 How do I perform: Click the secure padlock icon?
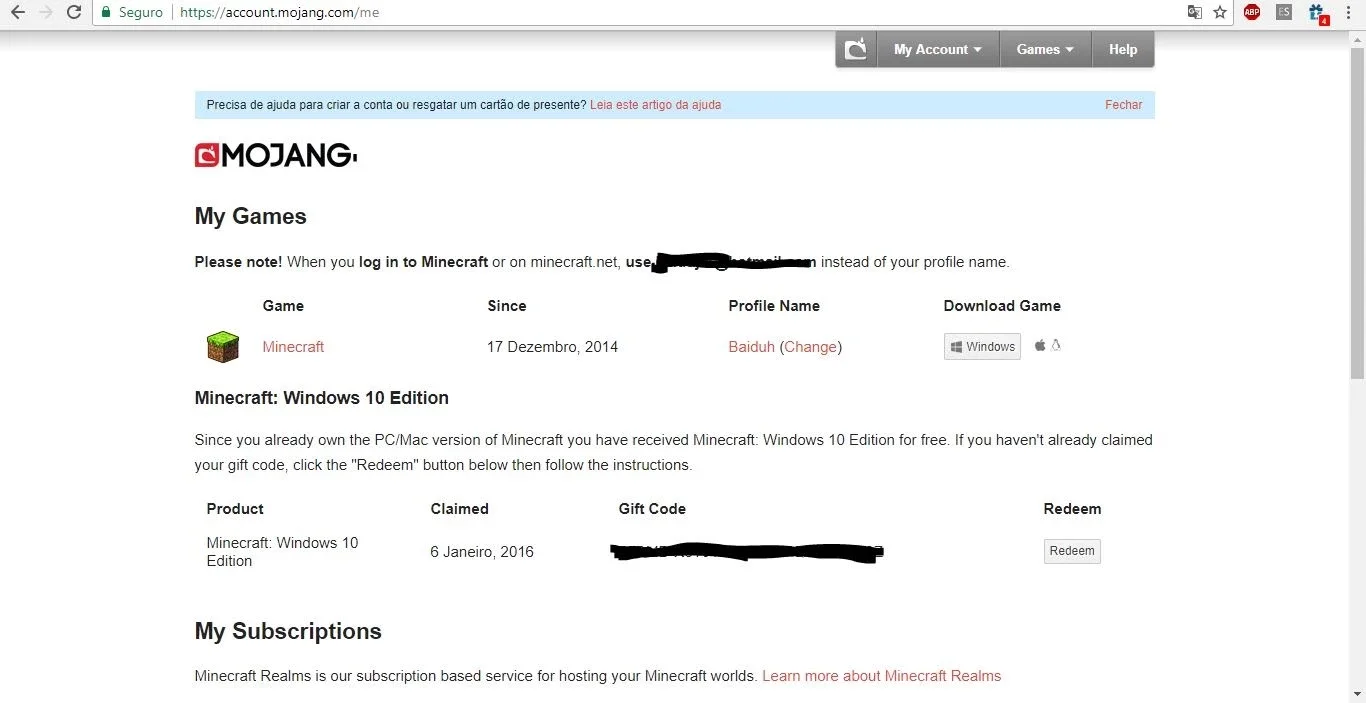(107, 13)
